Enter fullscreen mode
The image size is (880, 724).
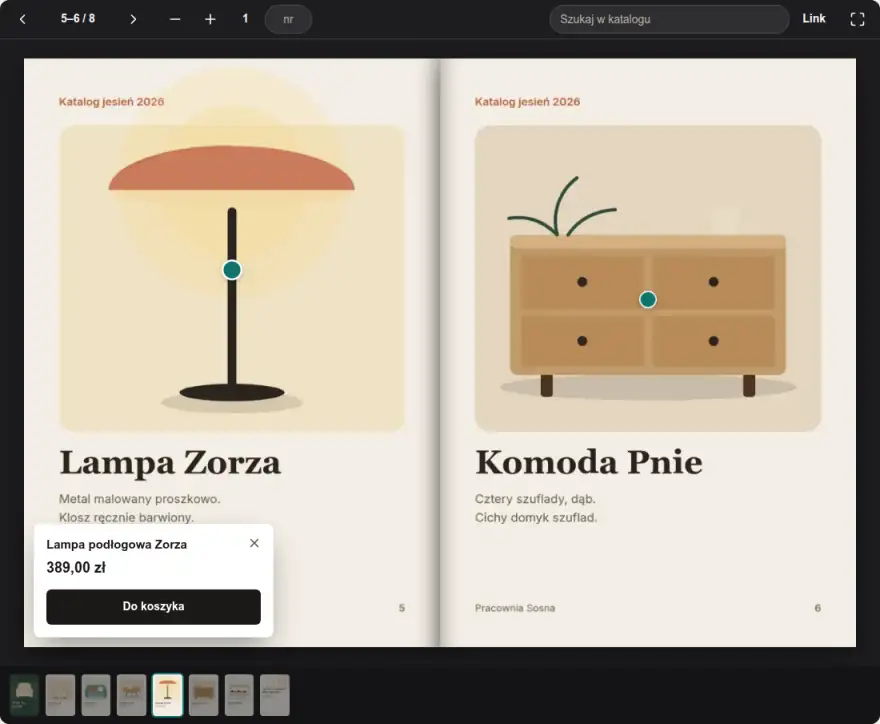pos(857,19)
